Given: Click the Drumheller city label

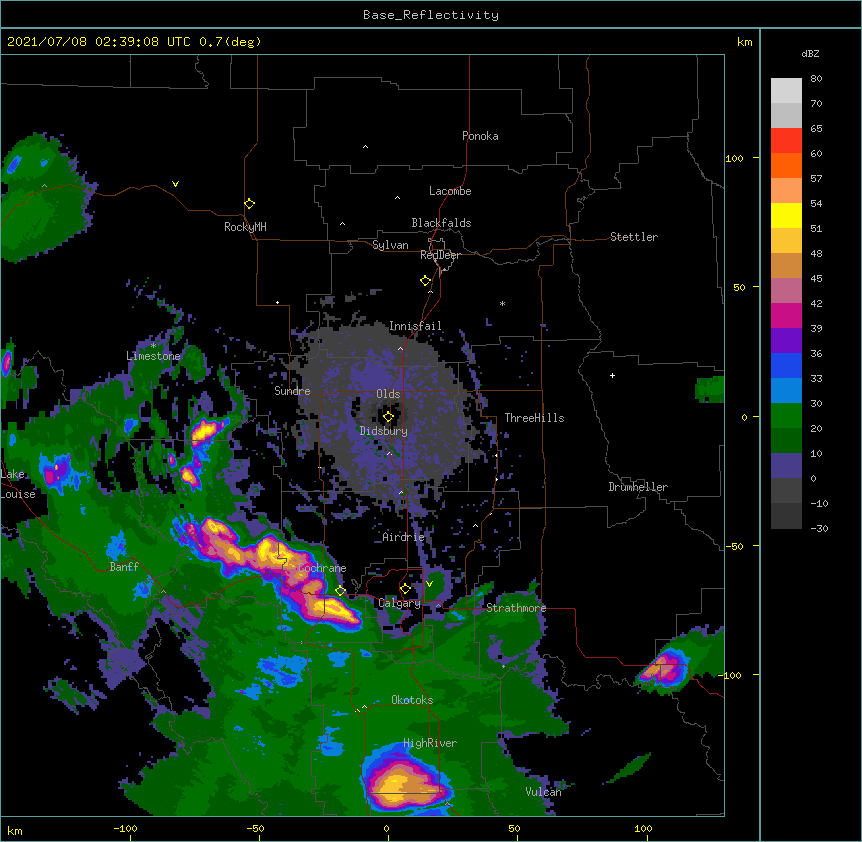Looking at the screenshot, I should tap(638, 487).
